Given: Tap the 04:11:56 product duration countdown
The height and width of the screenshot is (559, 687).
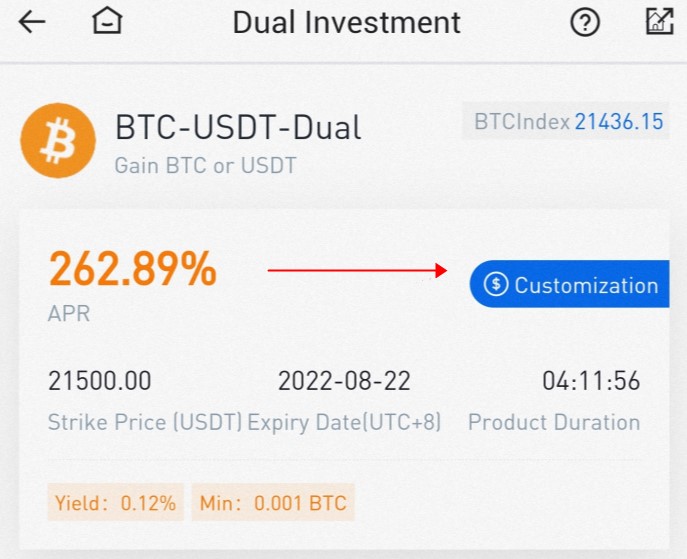Looking at the screenshot, I should 590,381.
